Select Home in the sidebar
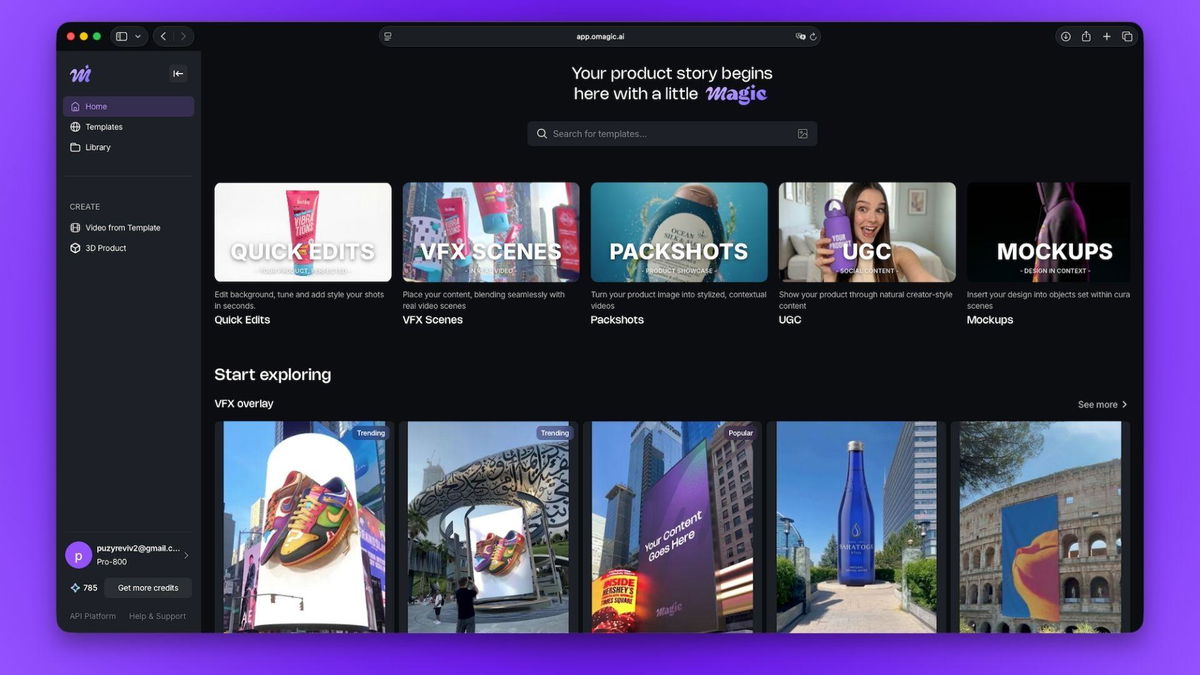 click(x=128, y=106)
